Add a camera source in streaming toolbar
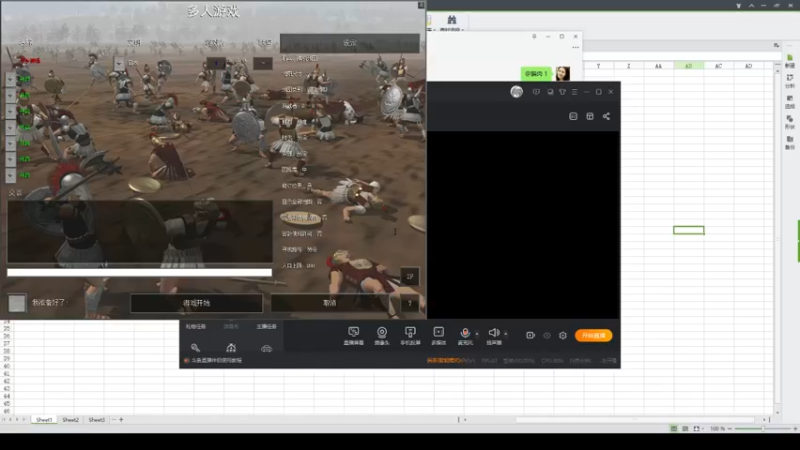Screen dimensions: 800x450 pos(382,336)
